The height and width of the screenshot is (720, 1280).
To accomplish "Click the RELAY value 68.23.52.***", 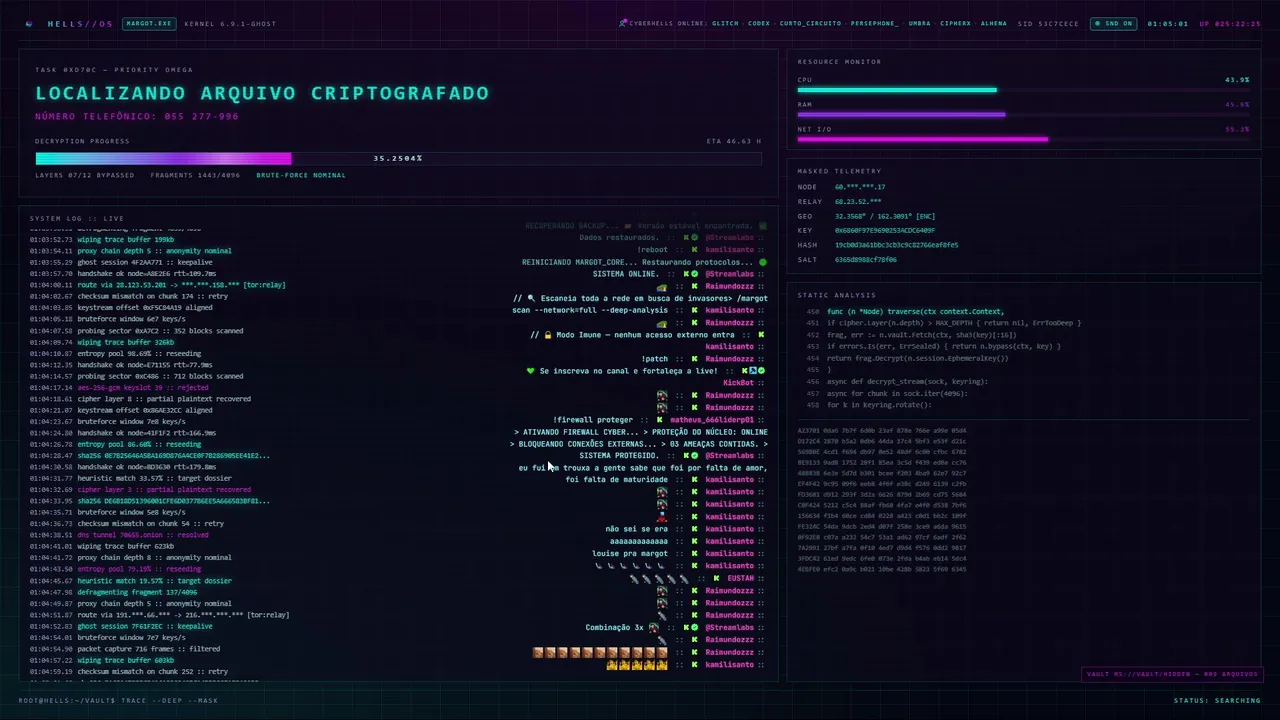I will coord(858,202).
